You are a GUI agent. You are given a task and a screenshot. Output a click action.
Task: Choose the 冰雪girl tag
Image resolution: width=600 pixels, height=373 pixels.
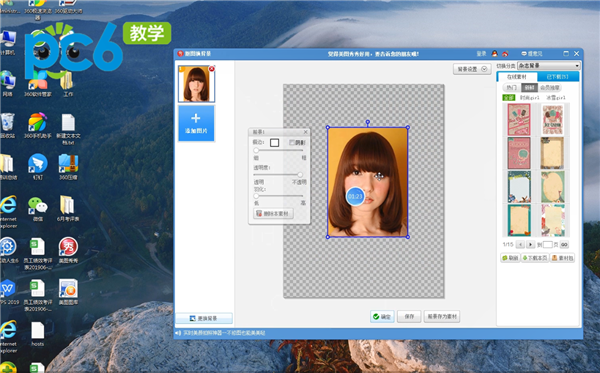(x=556, y=98)
